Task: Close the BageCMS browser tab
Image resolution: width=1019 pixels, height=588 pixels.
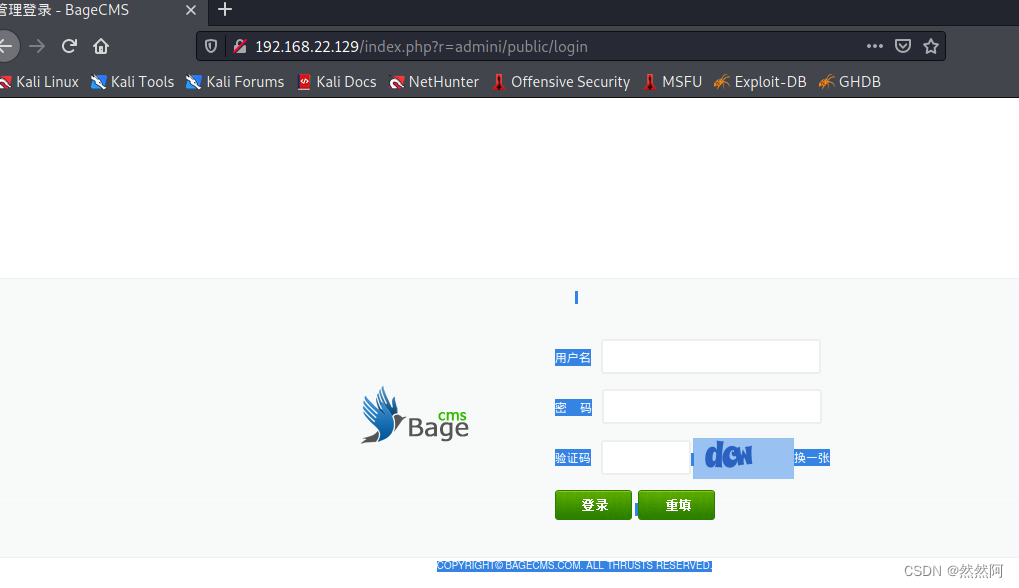Action: 190,10
